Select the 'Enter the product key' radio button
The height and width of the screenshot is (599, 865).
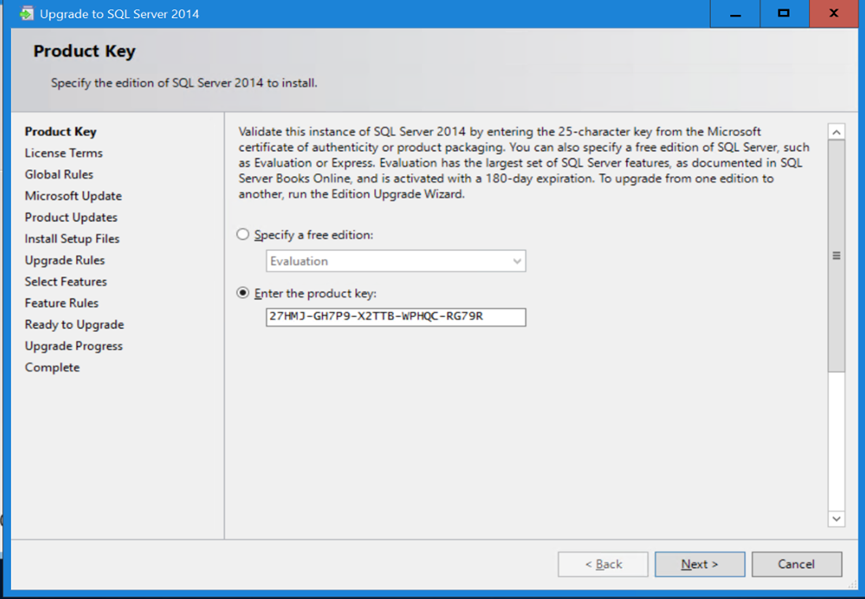point(243,293)
